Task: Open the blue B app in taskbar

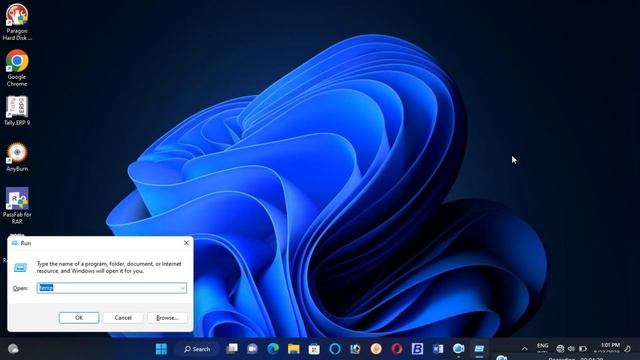Action: coord(417,349)
